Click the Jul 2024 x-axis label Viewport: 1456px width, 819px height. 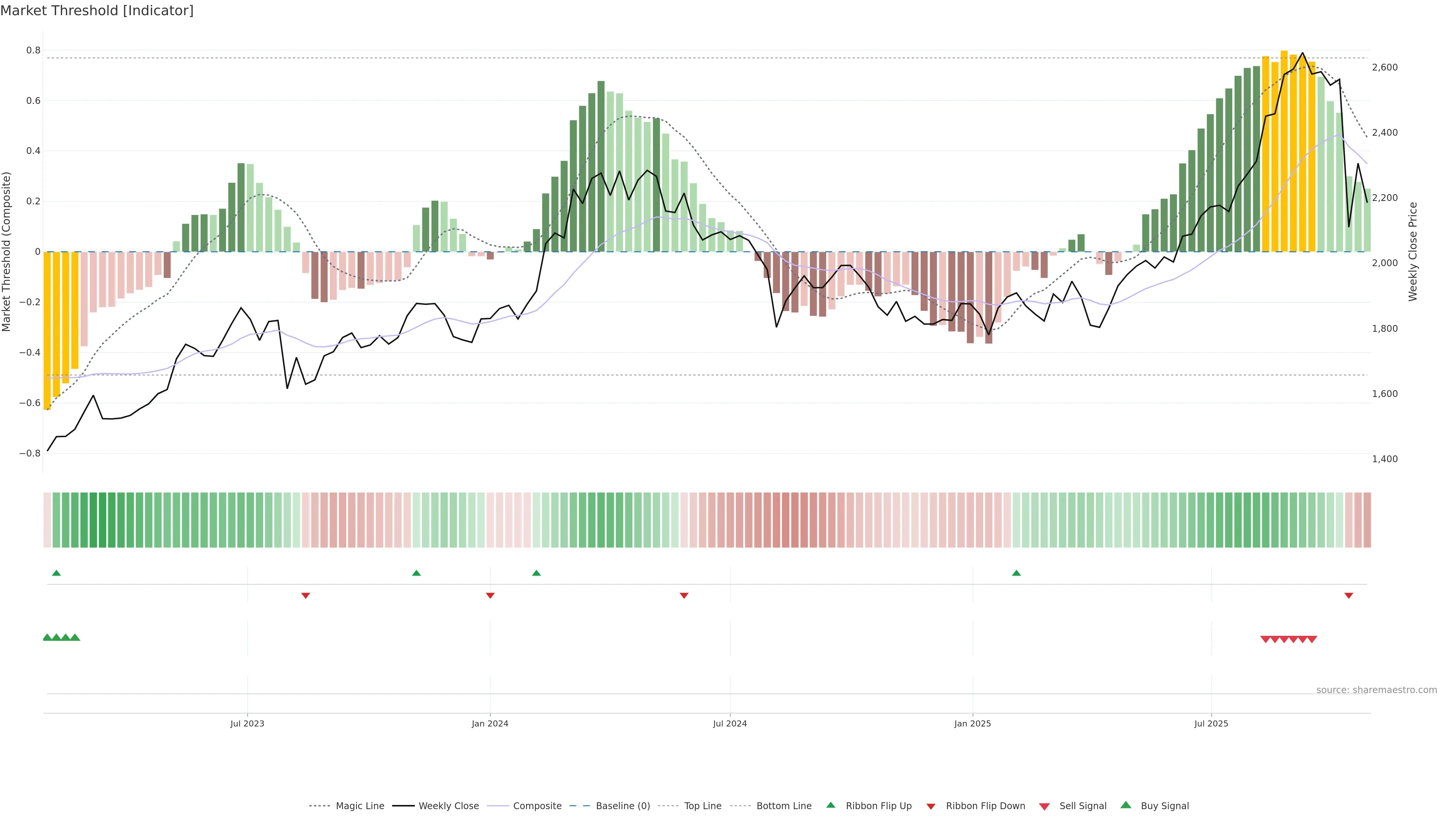tap(730, 723)
